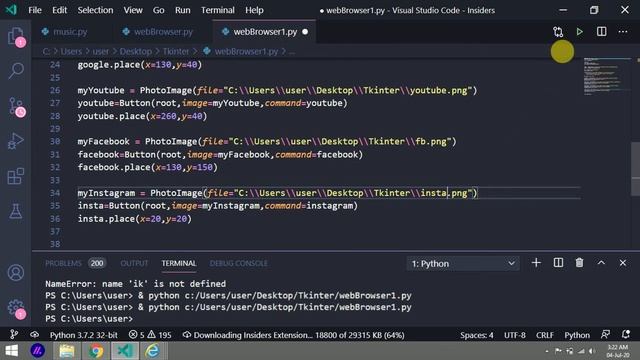640x360 pixels.
Task: Open notifications bell in the status bar
Action: (x=626, y=335)
